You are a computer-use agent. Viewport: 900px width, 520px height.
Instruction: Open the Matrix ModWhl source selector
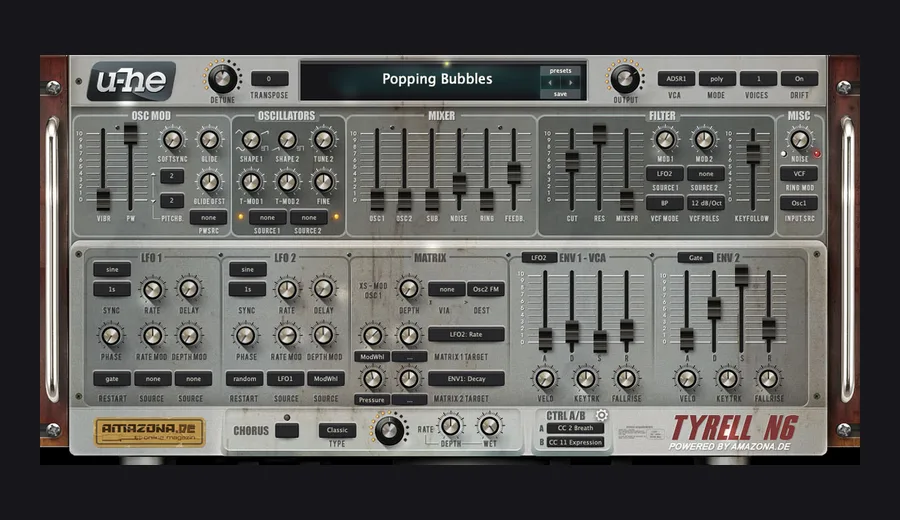[x=371, y=357]
